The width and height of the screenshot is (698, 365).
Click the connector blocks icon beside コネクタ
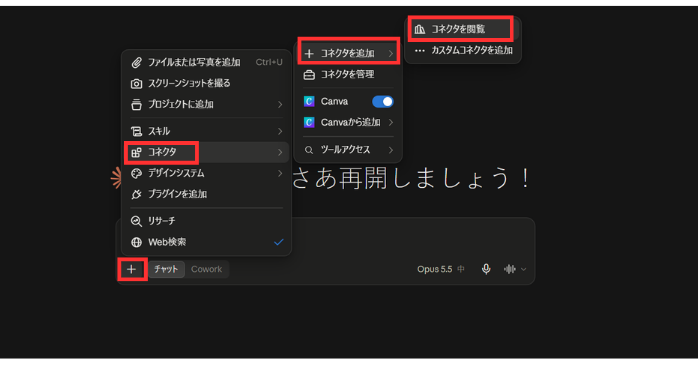click(136, 152)
